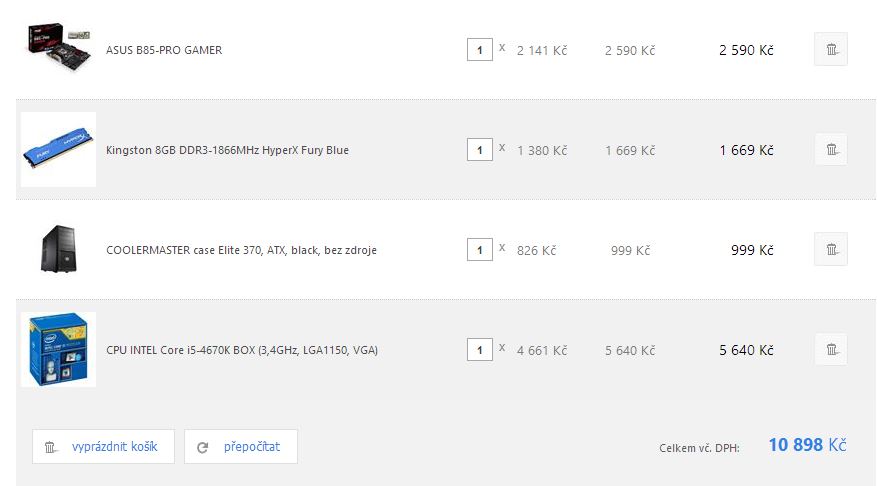
Task: Open ASUS B85-PRO GAMER product name link
Action: pos(164,50)
